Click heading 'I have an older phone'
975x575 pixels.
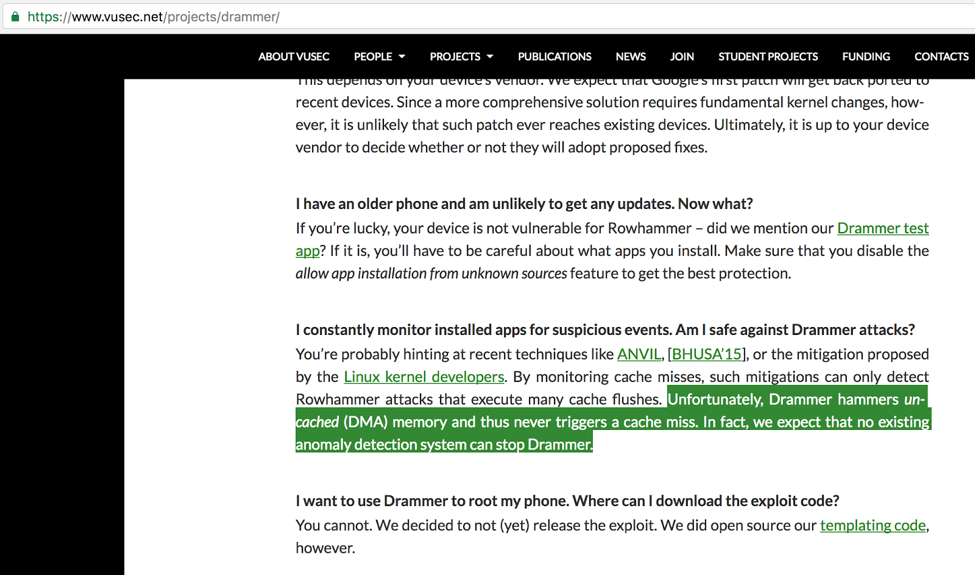coord(524,204)
